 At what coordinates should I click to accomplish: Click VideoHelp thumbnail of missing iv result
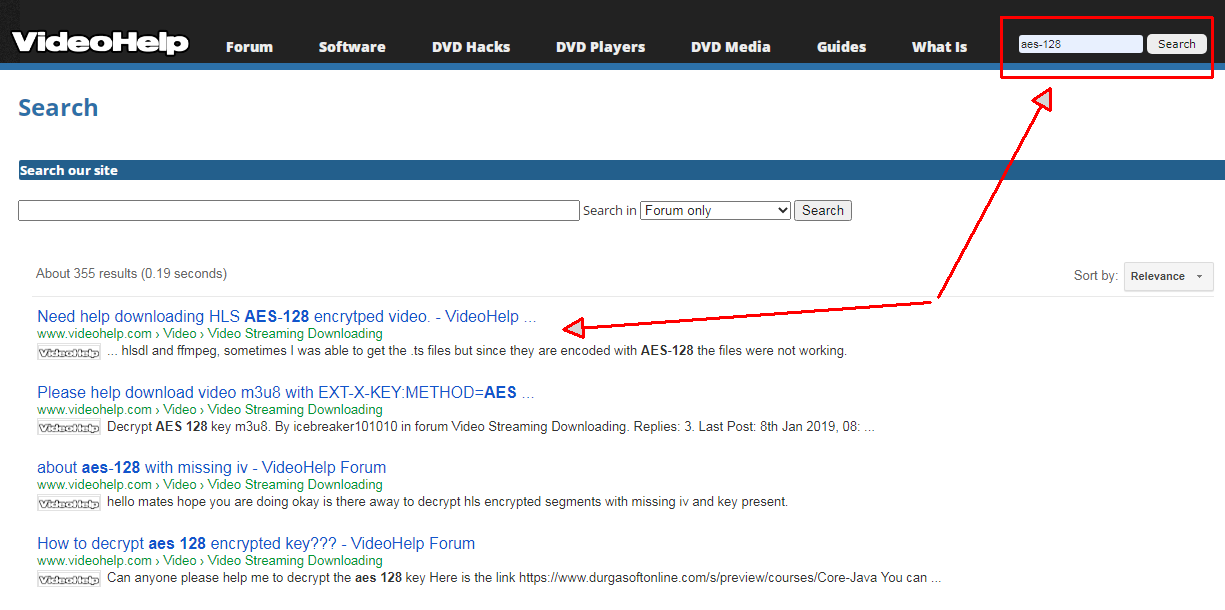pyautogui.click(x=69, y=503)
